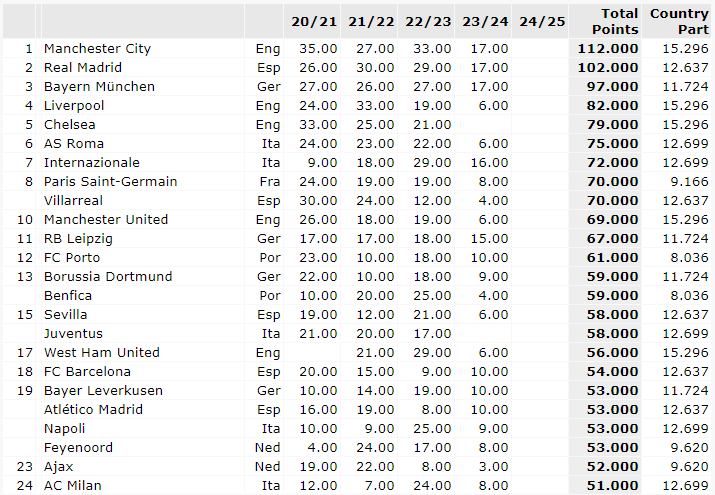This screenshot has height=495, width=715.
Task: Open the RB Leipzig club link
Action: click(x=78, y=239)
